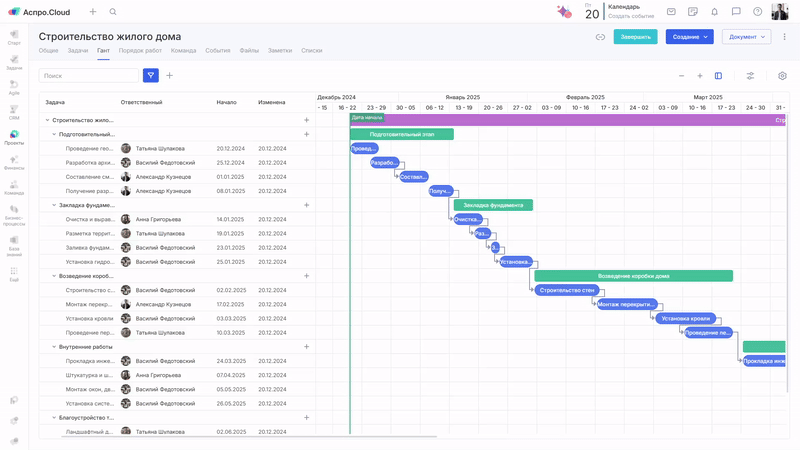The image size is (800, 450).
Task: Open the help question mark icon
Action: tap(758, 12)
